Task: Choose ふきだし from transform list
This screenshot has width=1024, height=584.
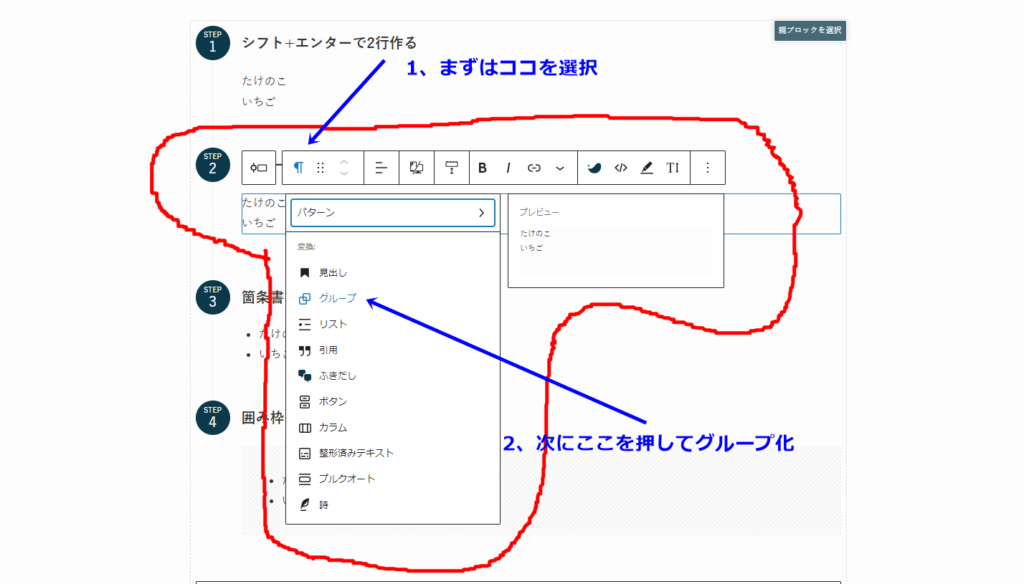Action: pos(337,376)
